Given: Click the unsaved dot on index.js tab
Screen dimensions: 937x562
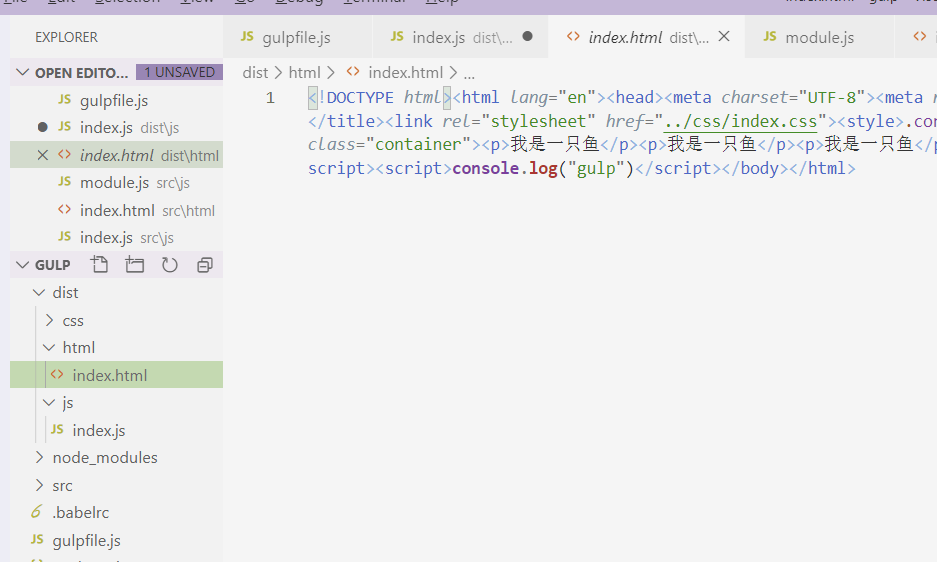Looking at the screenshot, I should click(527, 36).
